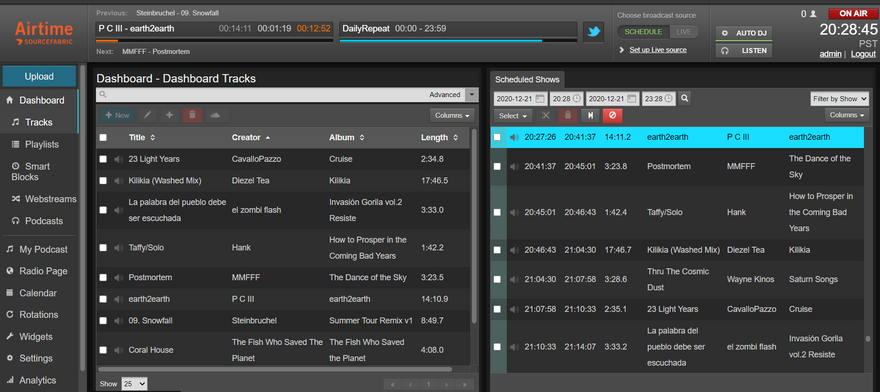Preview Taffy/Solo speaker icon in tracks list

(118, 248)
